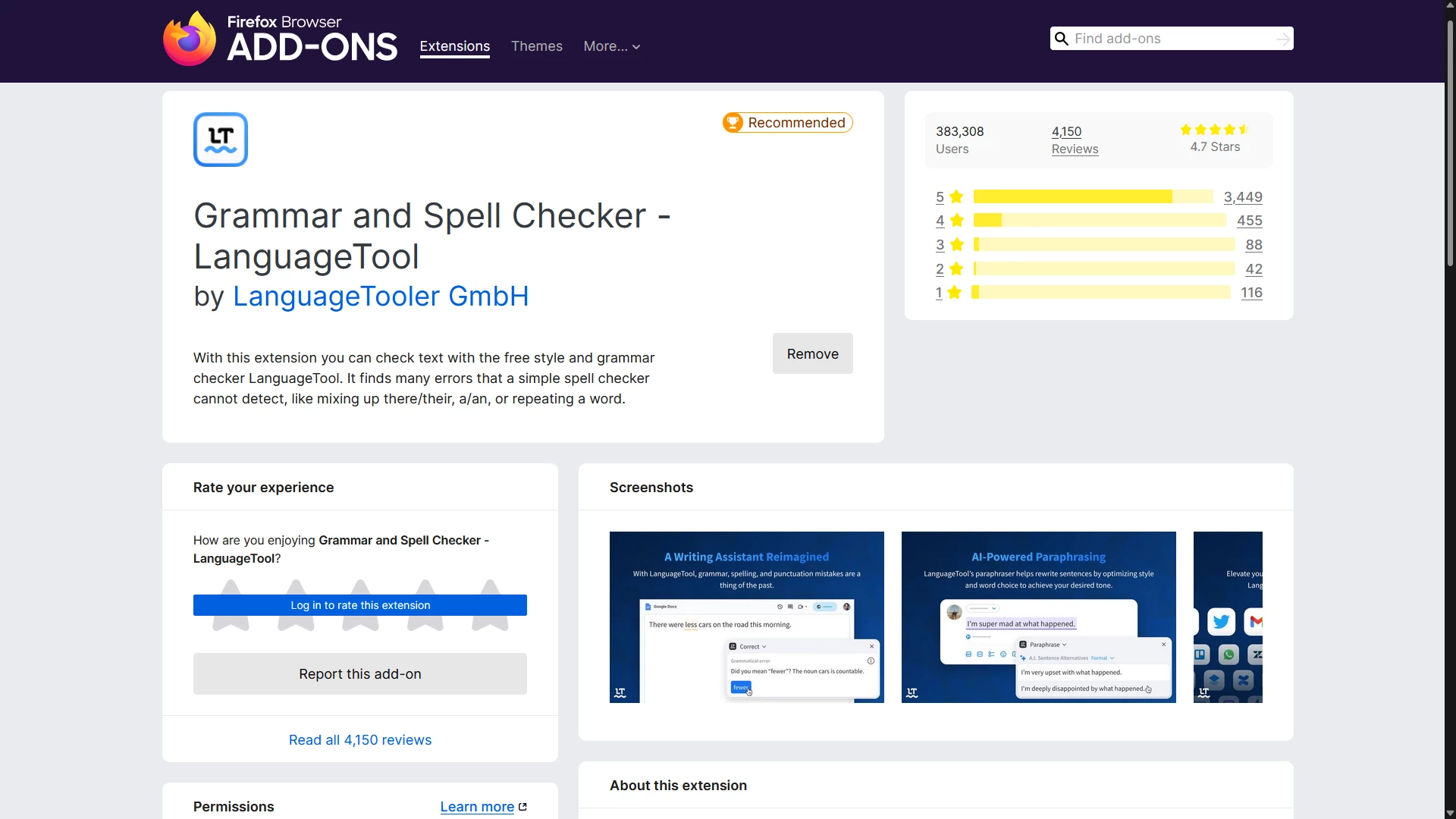Viewport: 1456px width, 819px height.
Task: Open the LanguageTooler GmbH author link
Action: [381, 297]
